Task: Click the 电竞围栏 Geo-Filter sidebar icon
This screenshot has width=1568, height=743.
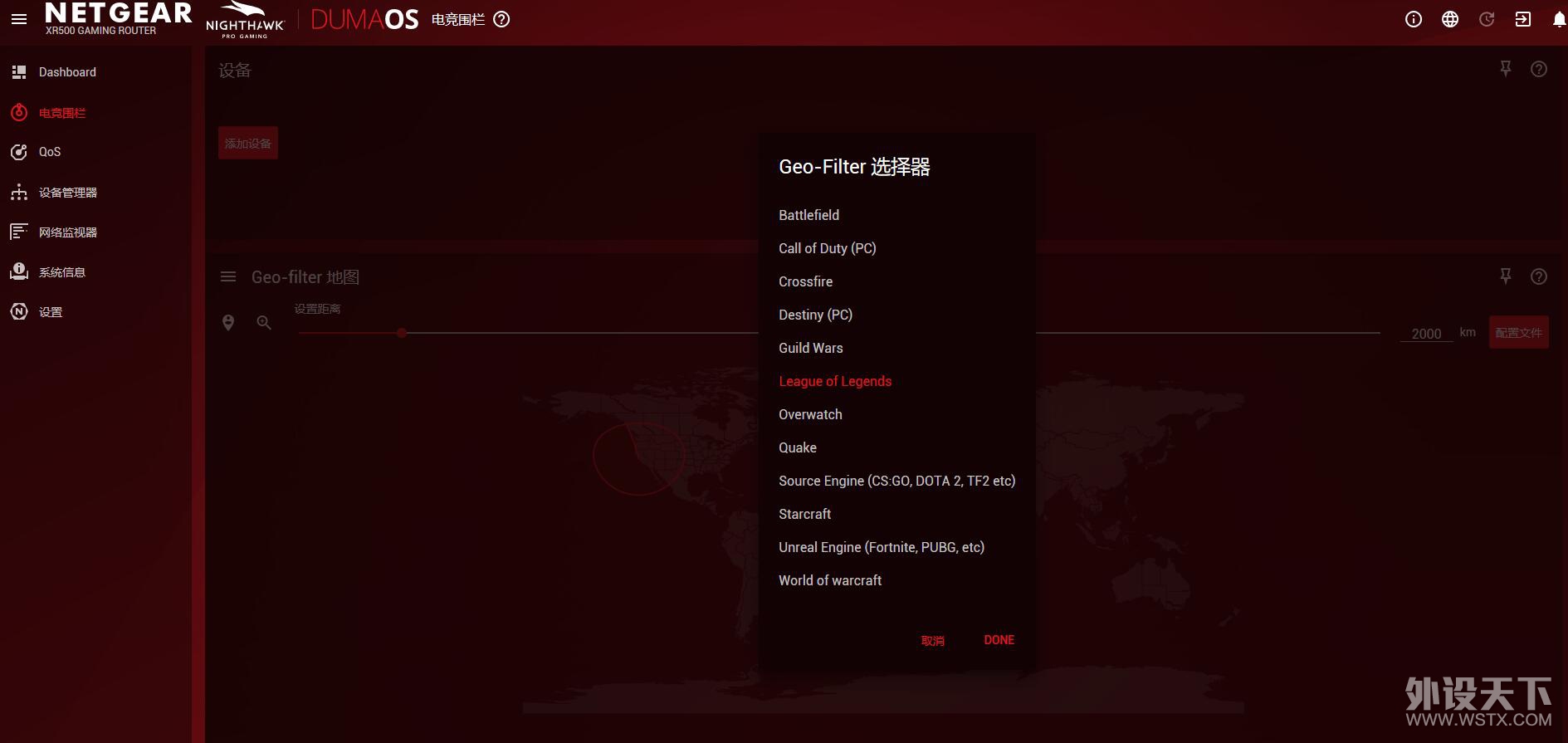Action: pyautogui.click(x=19, y=112)
